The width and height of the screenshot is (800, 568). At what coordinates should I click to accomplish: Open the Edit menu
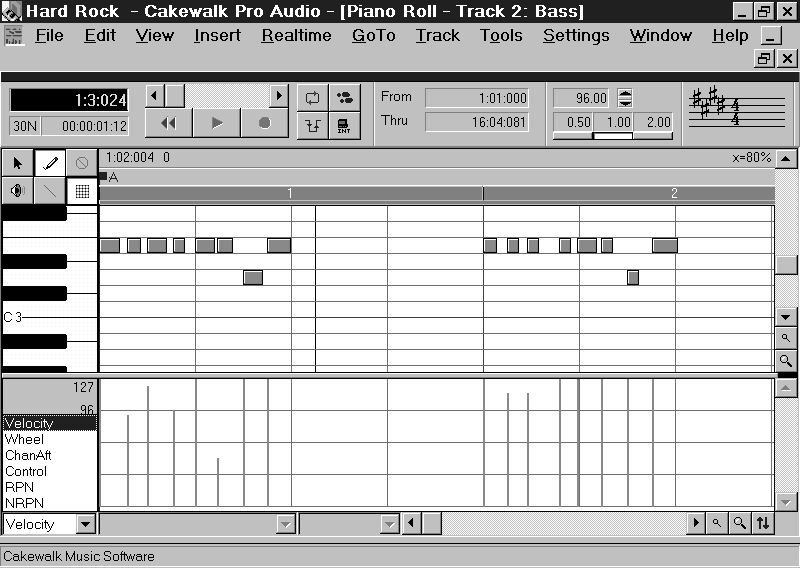(100, 36)
